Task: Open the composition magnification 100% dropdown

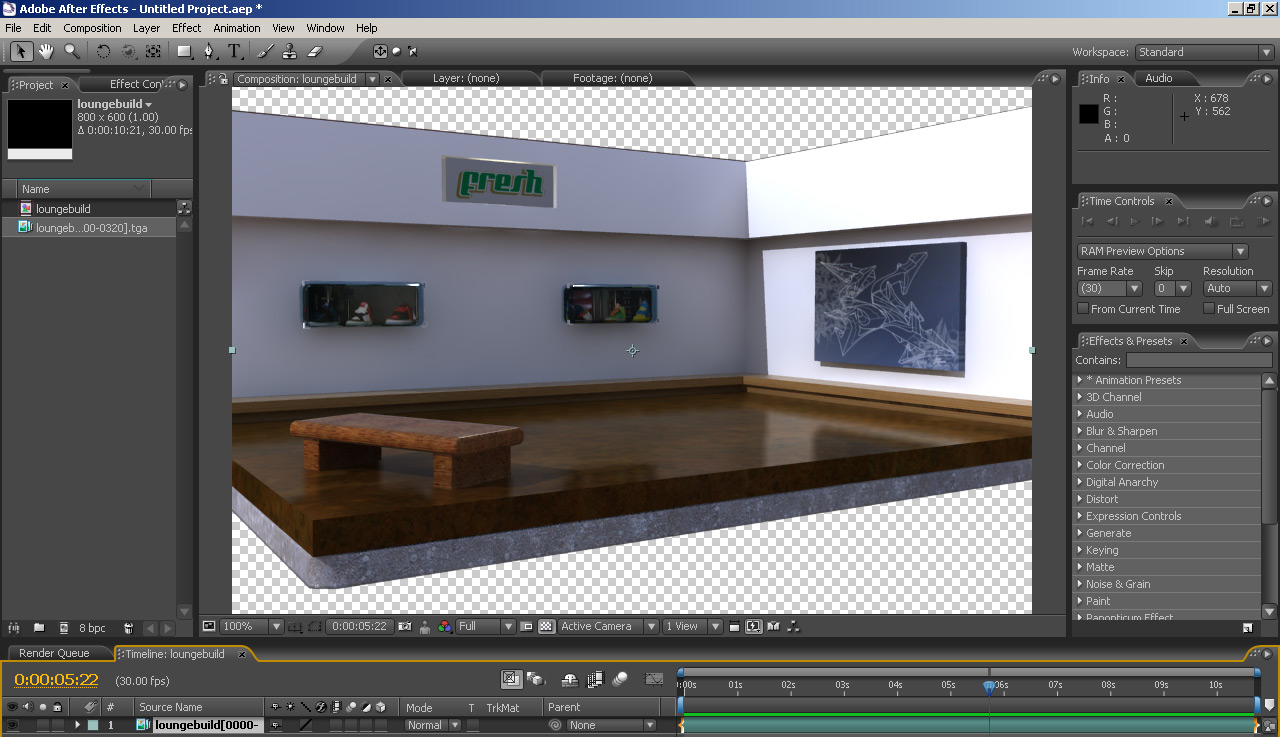Action: point(252,626)
